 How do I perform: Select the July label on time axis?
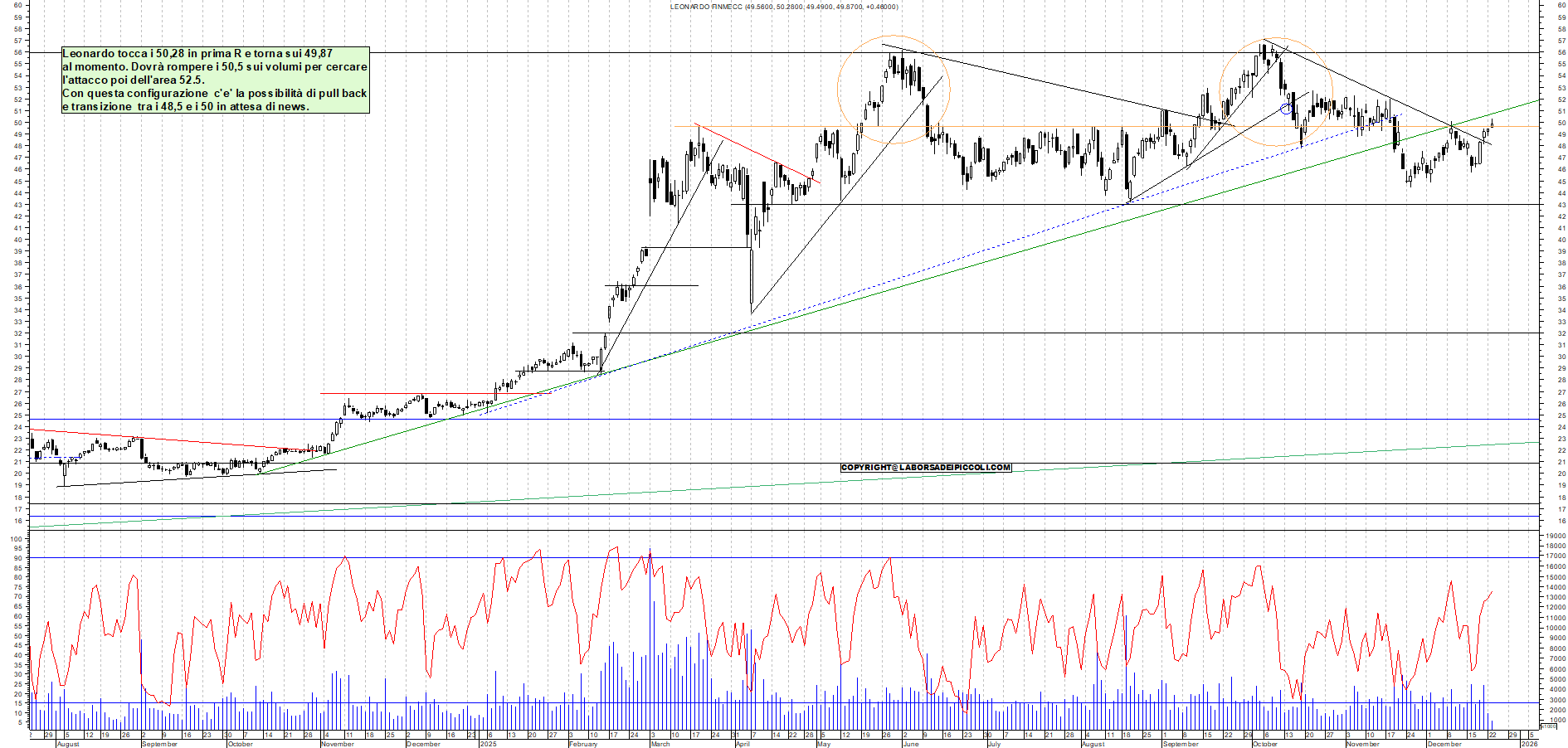[993, 744]
